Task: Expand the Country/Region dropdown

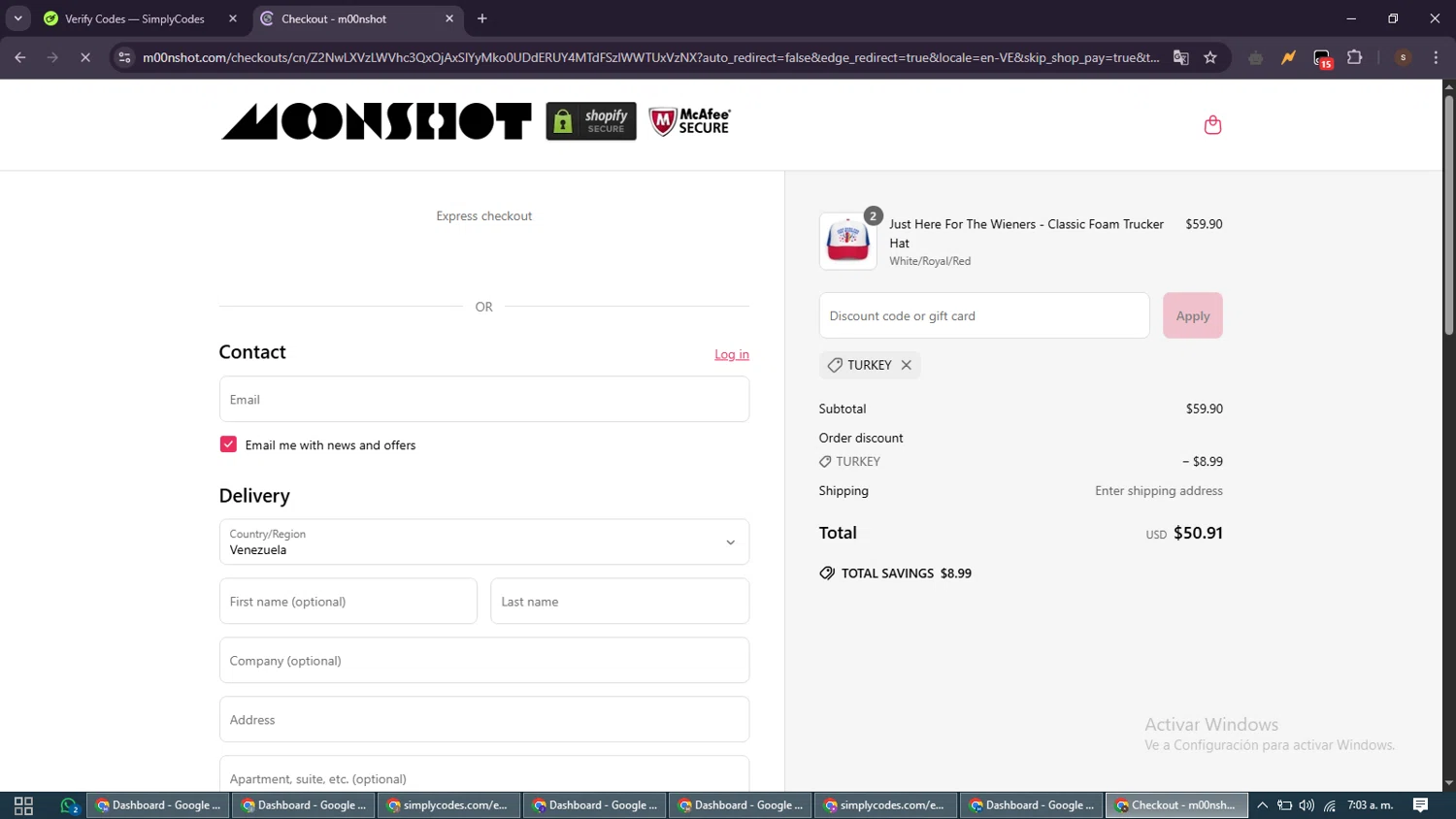Action: click(x=484, y=541)
